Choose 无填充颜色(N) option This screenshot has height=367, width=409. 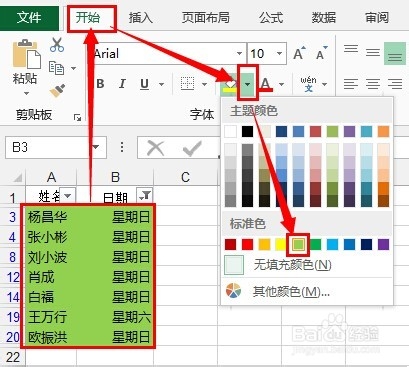coord(307,265)
